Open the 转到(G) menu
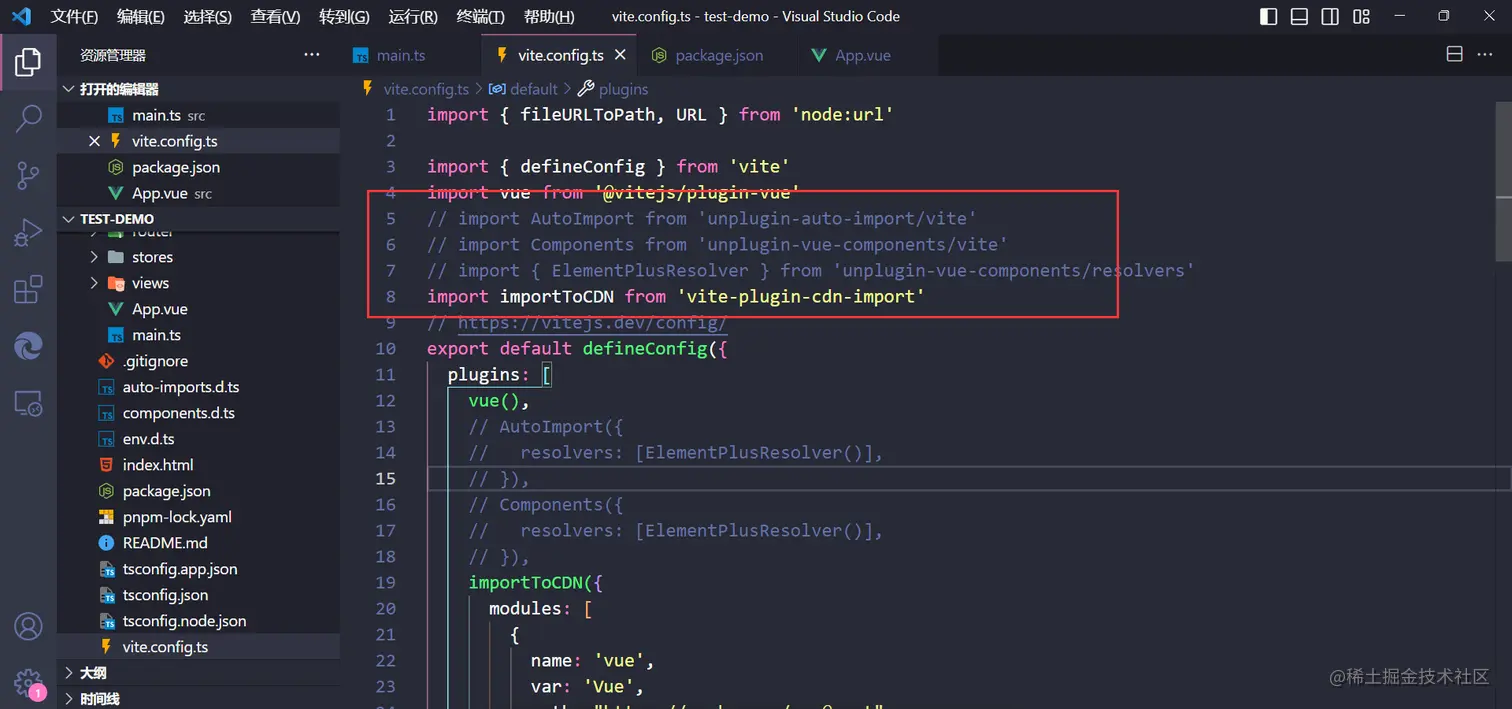 tap(344, 16)
